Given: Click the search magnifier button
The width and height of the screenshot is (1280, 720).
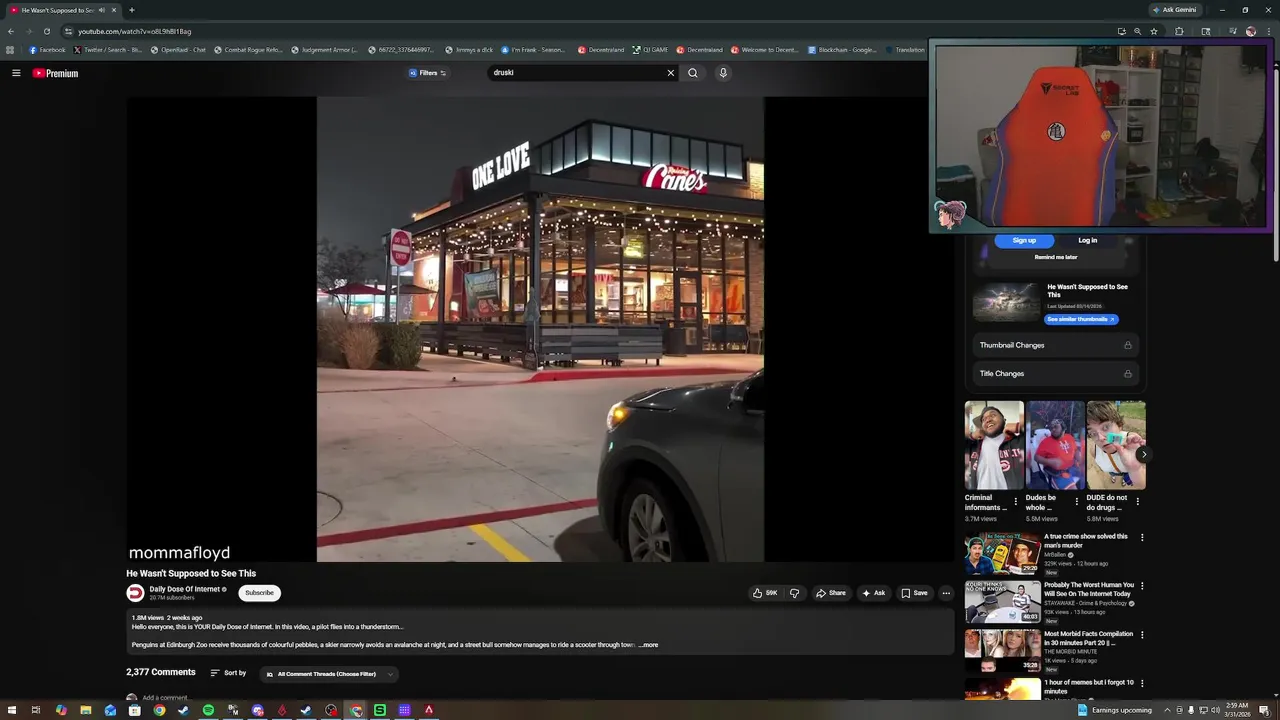Looking at the screenshot, I should click(692, 73).
